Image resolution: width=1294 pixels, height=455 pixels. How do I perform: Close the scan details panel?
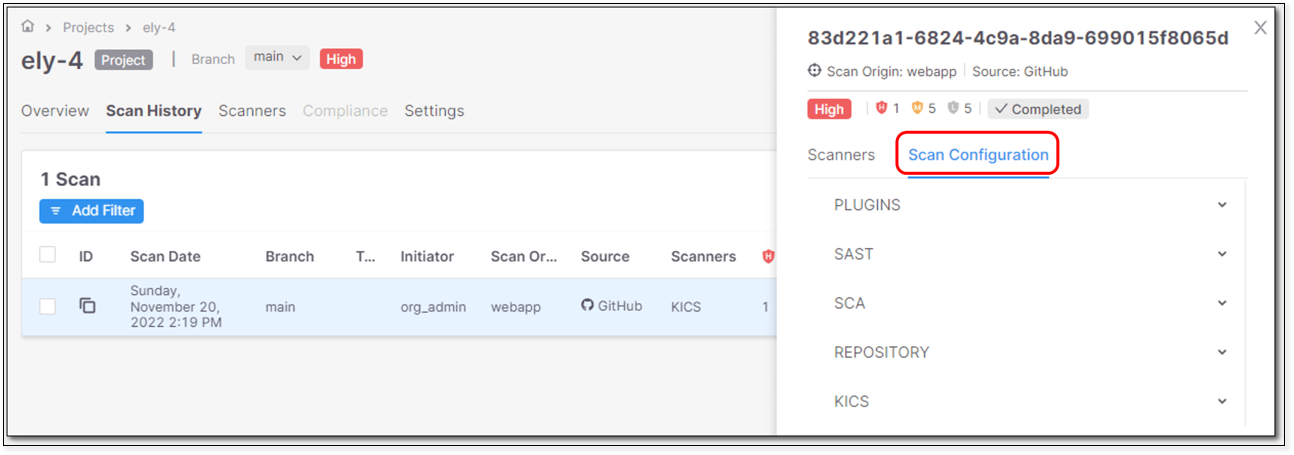click(x=1260, y=28)
